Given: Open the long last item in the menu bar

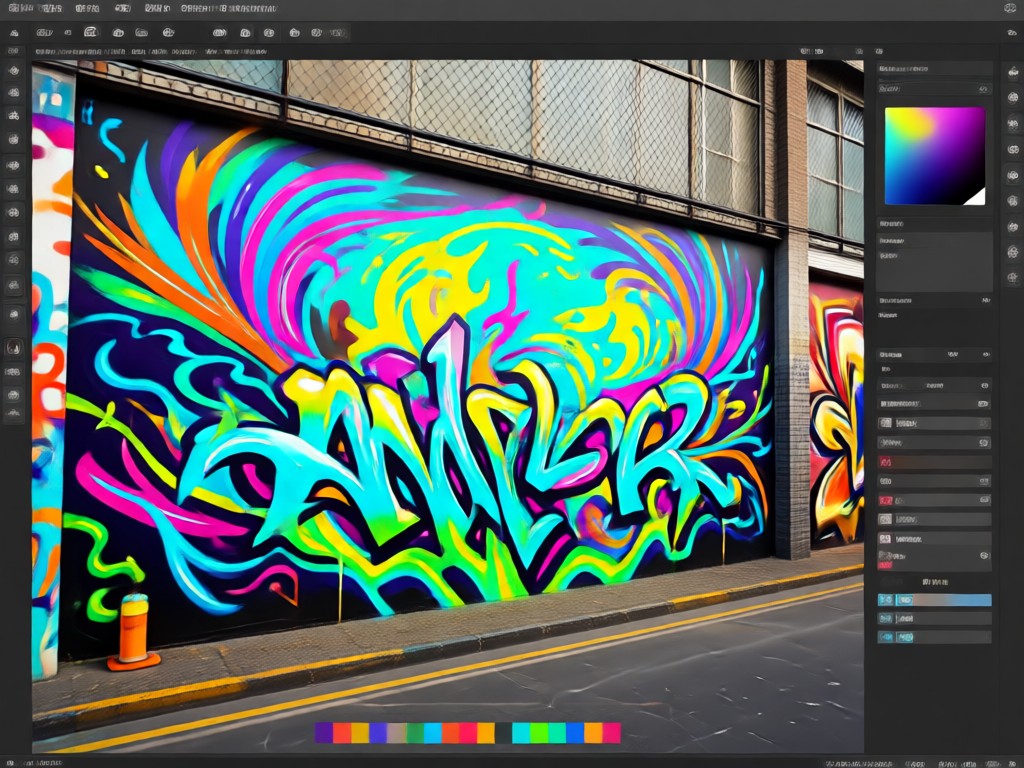Looking at the screenshot, I should click(229, 8).
